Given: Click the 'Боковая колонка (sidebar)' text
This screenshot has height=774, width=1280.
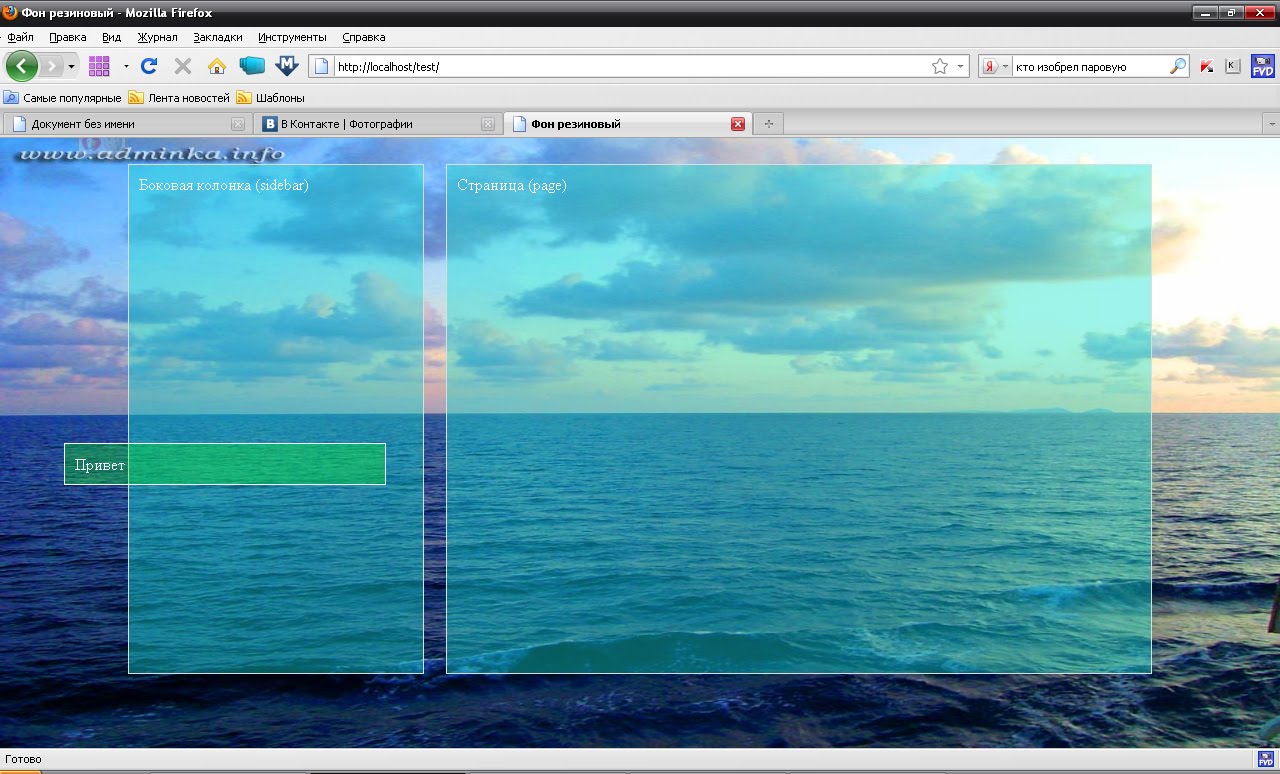Looking at the screenshot, I should (x=224, y=185).
